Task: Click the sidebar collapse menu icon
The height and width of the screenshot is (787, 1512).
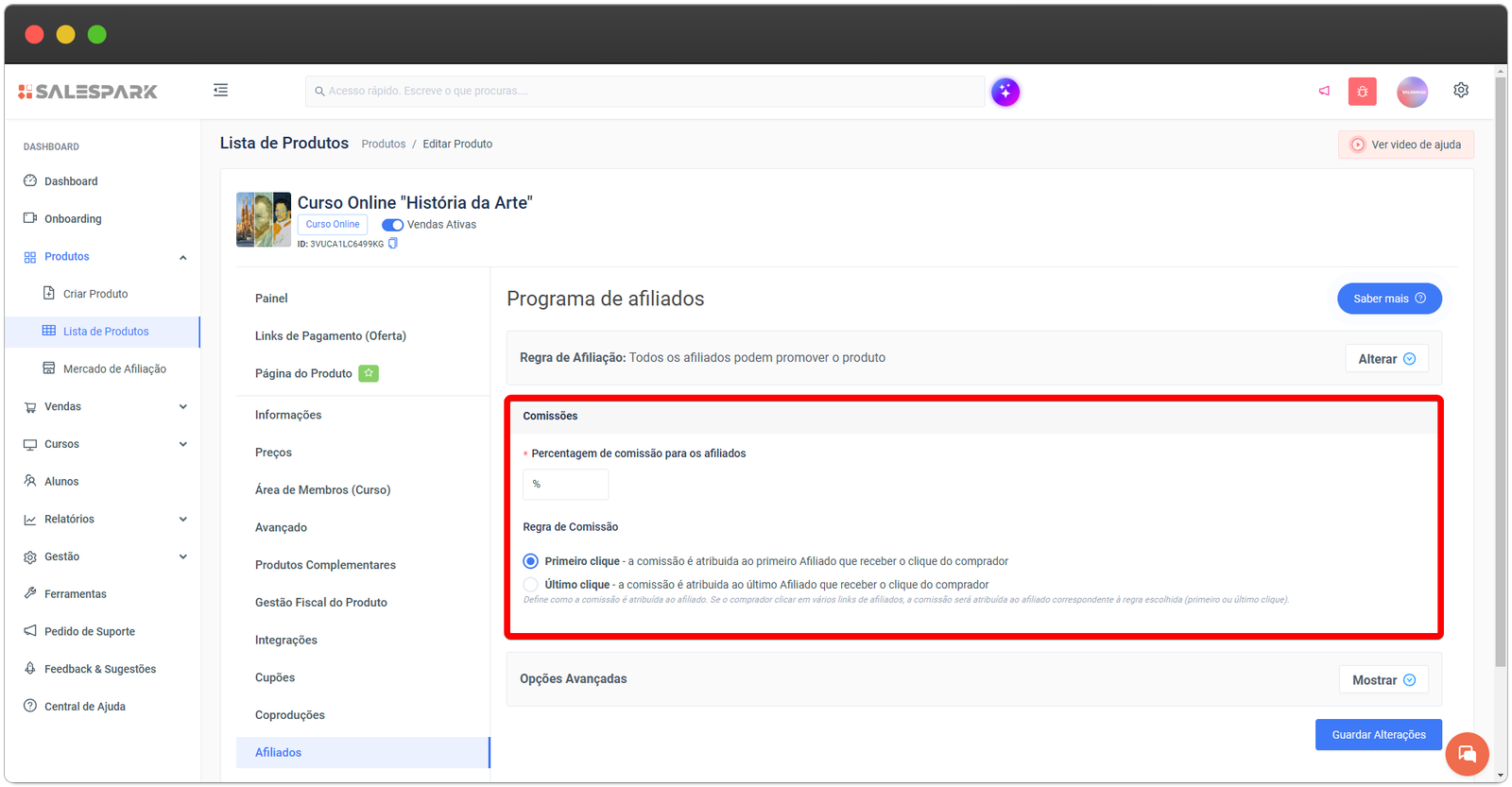Action: pos(220,91)
